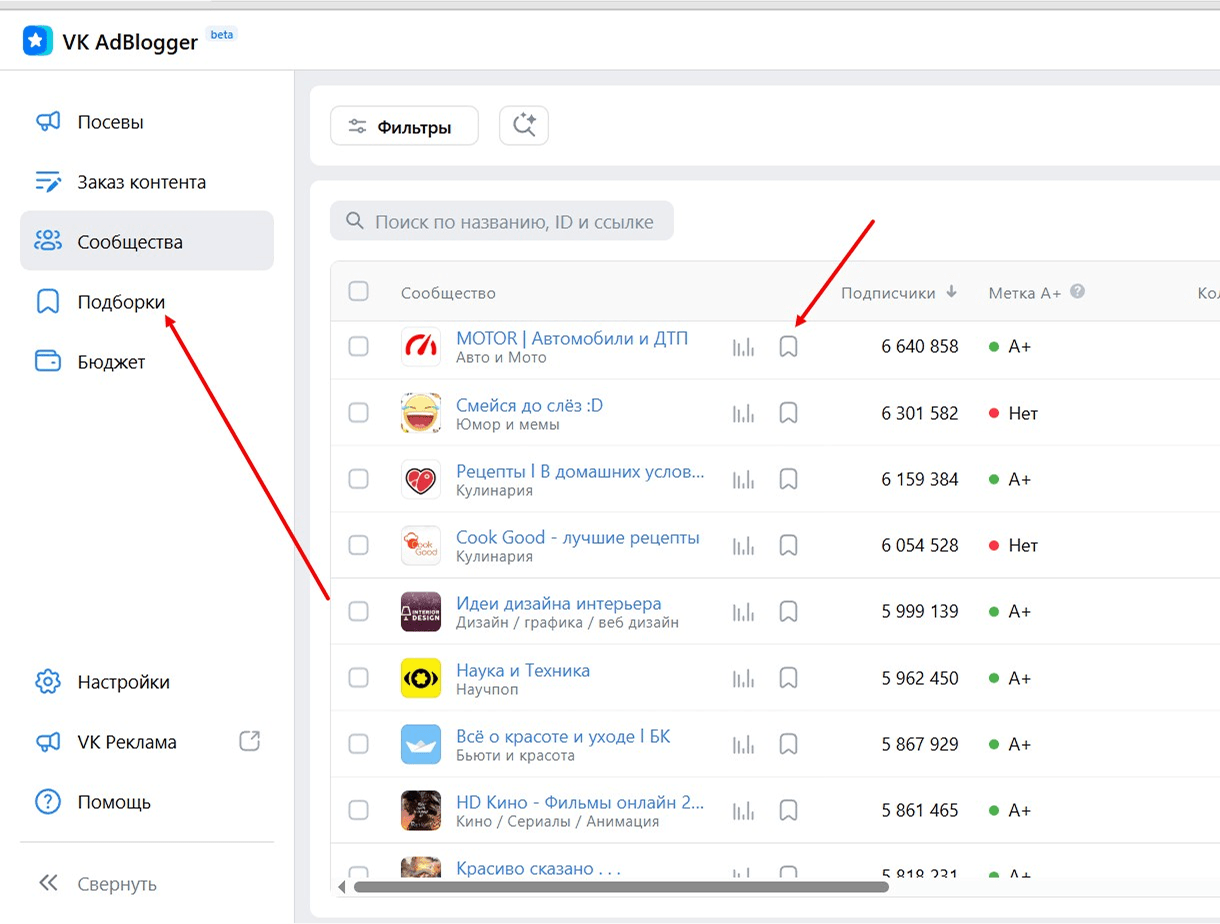Viewport: 1220px width, 924px height.
Task: Click the horizontal scrollbar under the table
Action: 620,887
